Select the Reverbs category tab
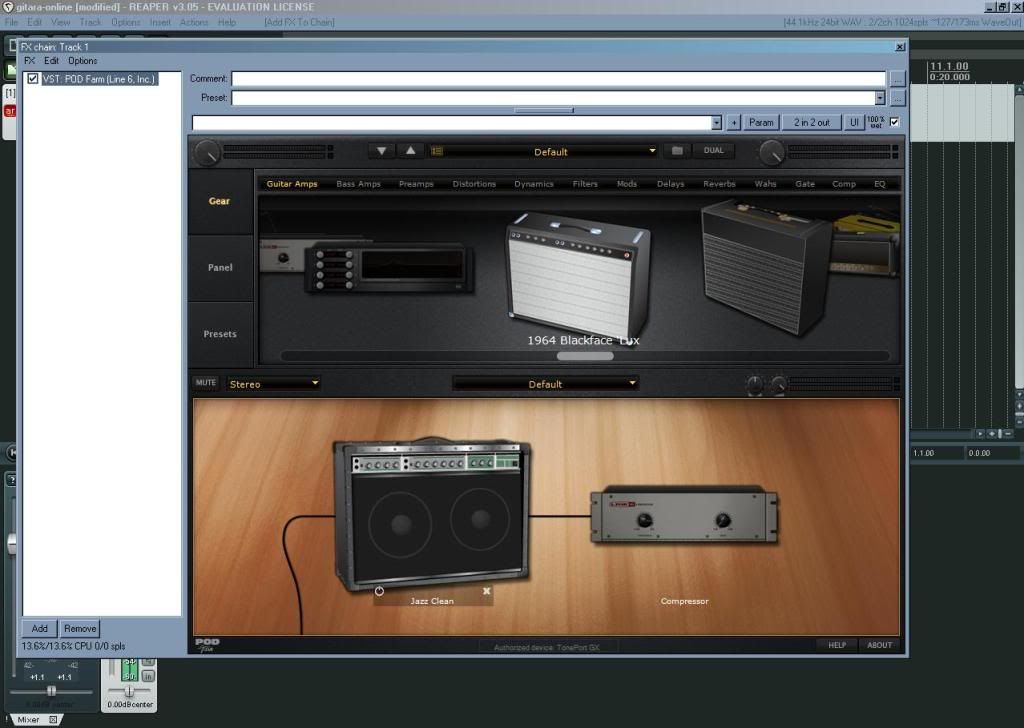Image resolution: width=1024 pixels, height=728 pixels. tap(720, 184)
